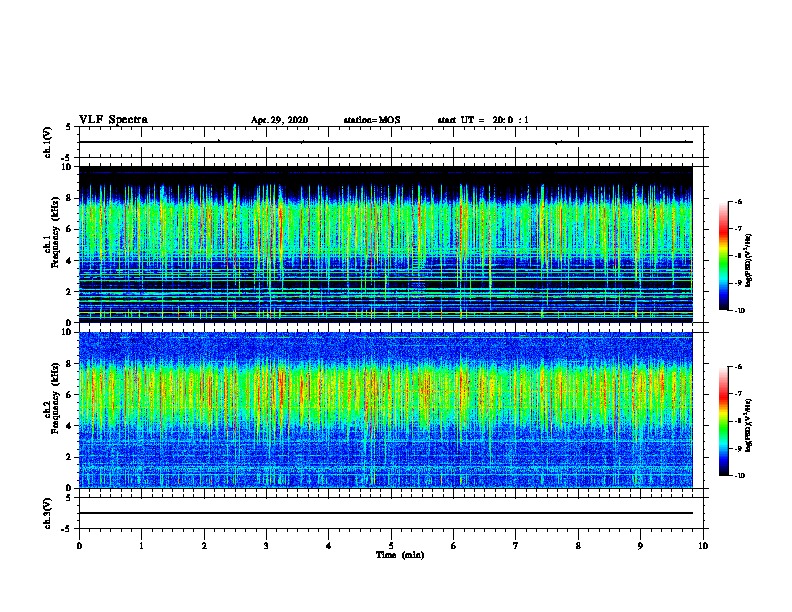Click the ch.1 color scale bar
This screenshot has height=612, width=792.
723,256
